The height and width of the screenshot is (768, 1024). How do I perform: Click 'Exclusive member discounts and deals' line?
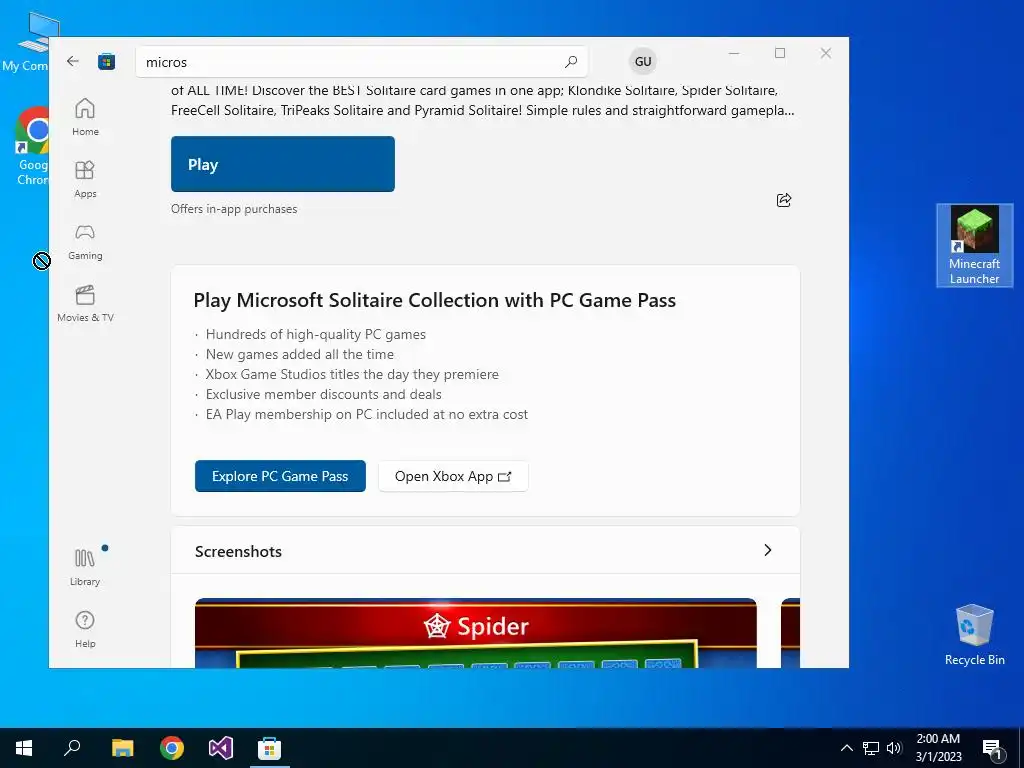[323, 394]
